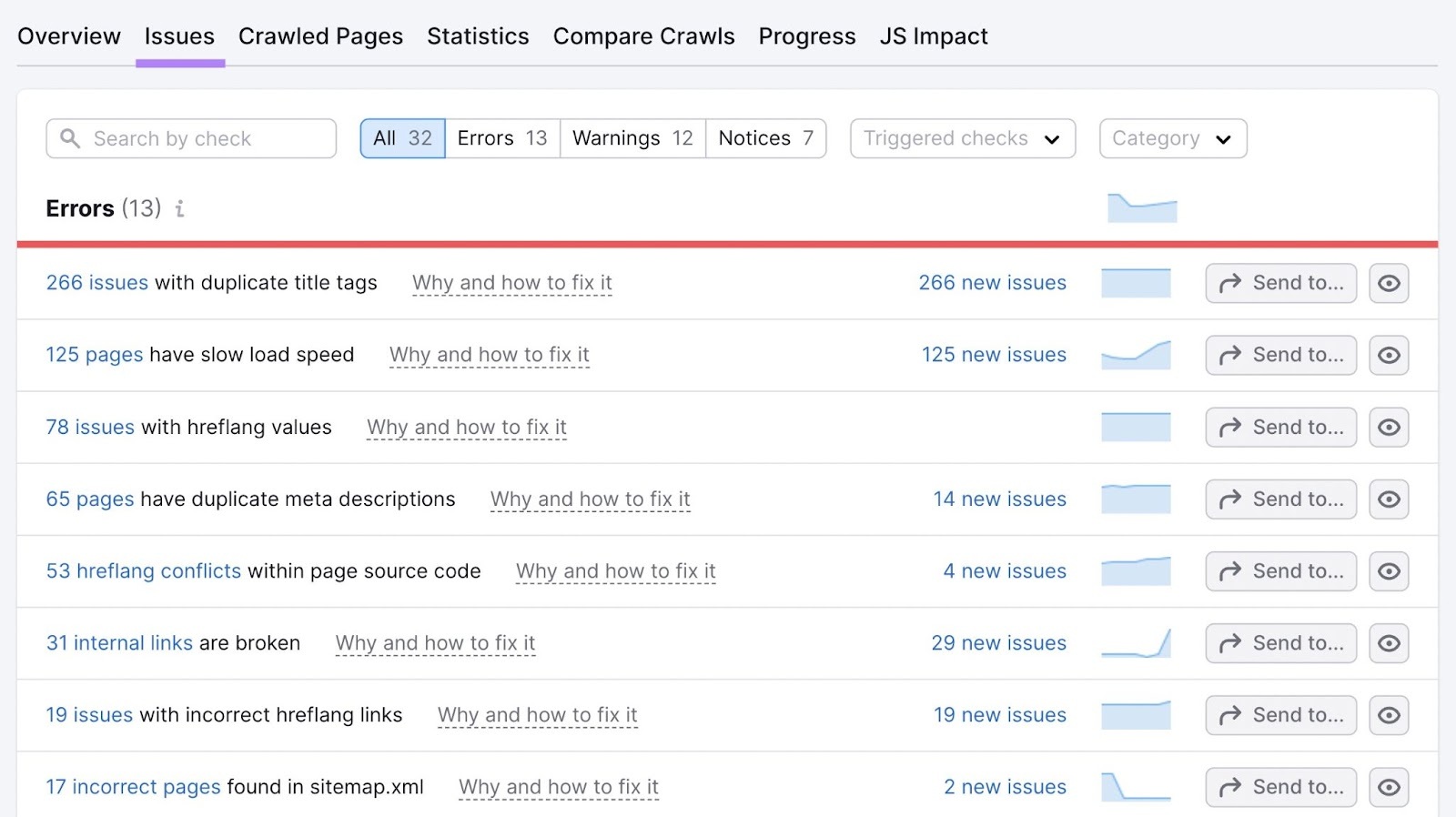Open fix help for duplicate meta descriptions
The width and height of the screenshot is (1456, 817).
[591, 499]
